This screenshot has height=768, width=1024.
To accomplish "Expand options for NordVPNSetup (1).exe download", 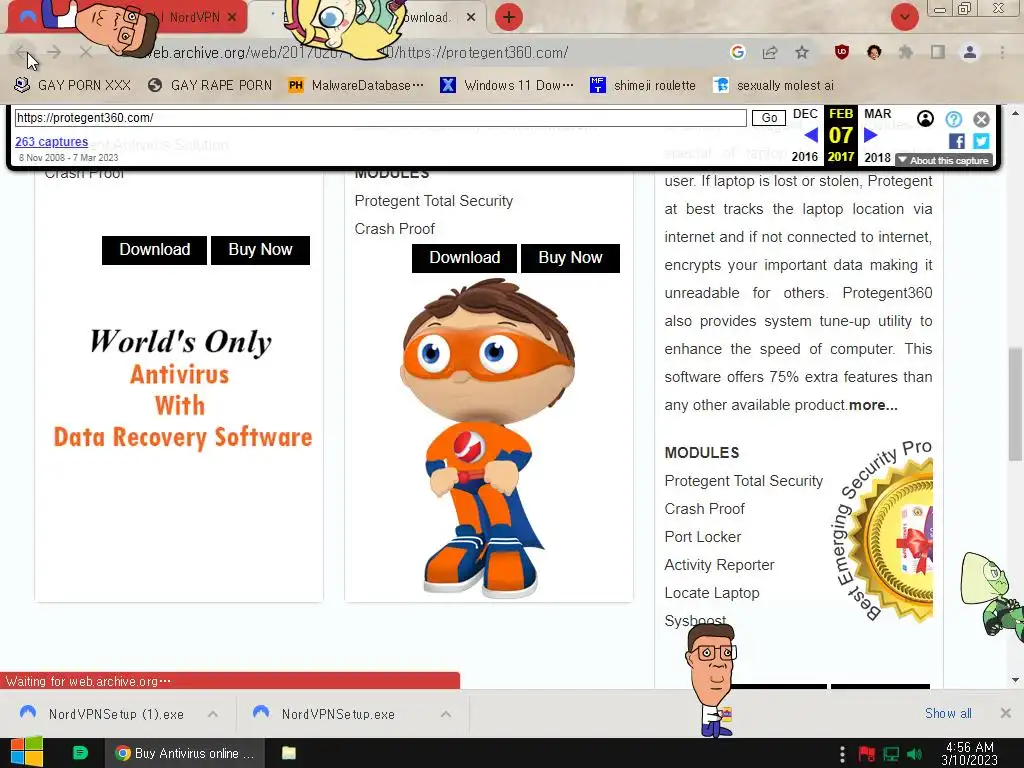I will (x=213, y=714).
